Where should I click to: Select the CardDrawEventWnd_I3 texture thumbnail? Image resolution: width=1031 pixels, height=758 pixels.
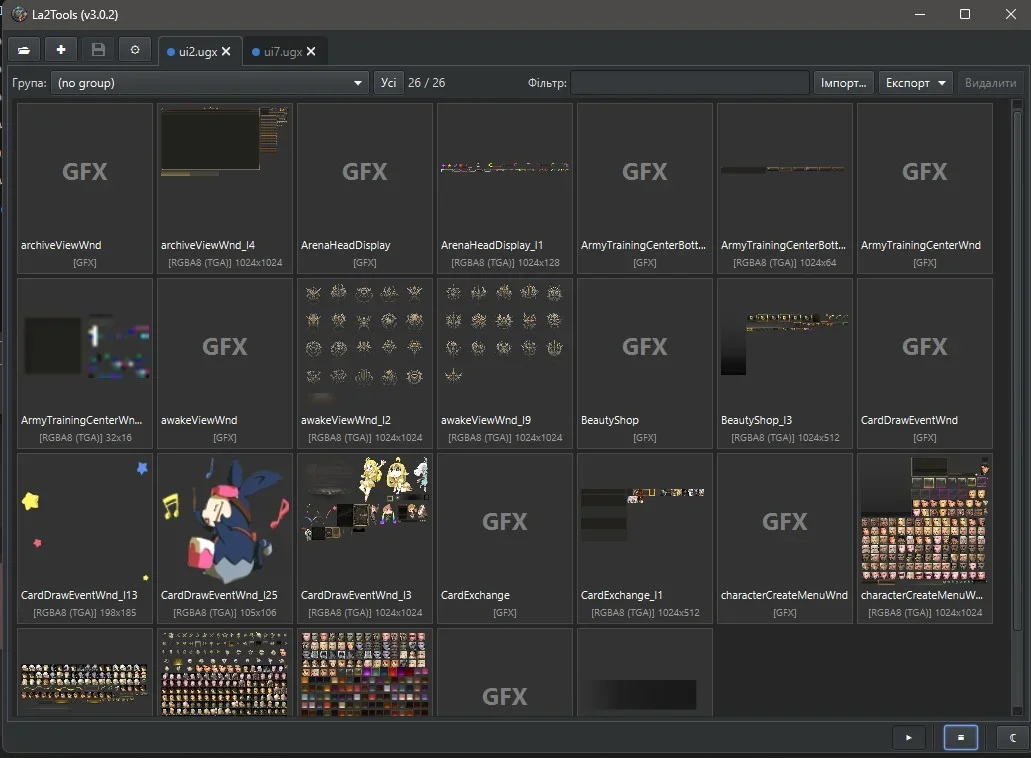point(365,538)
